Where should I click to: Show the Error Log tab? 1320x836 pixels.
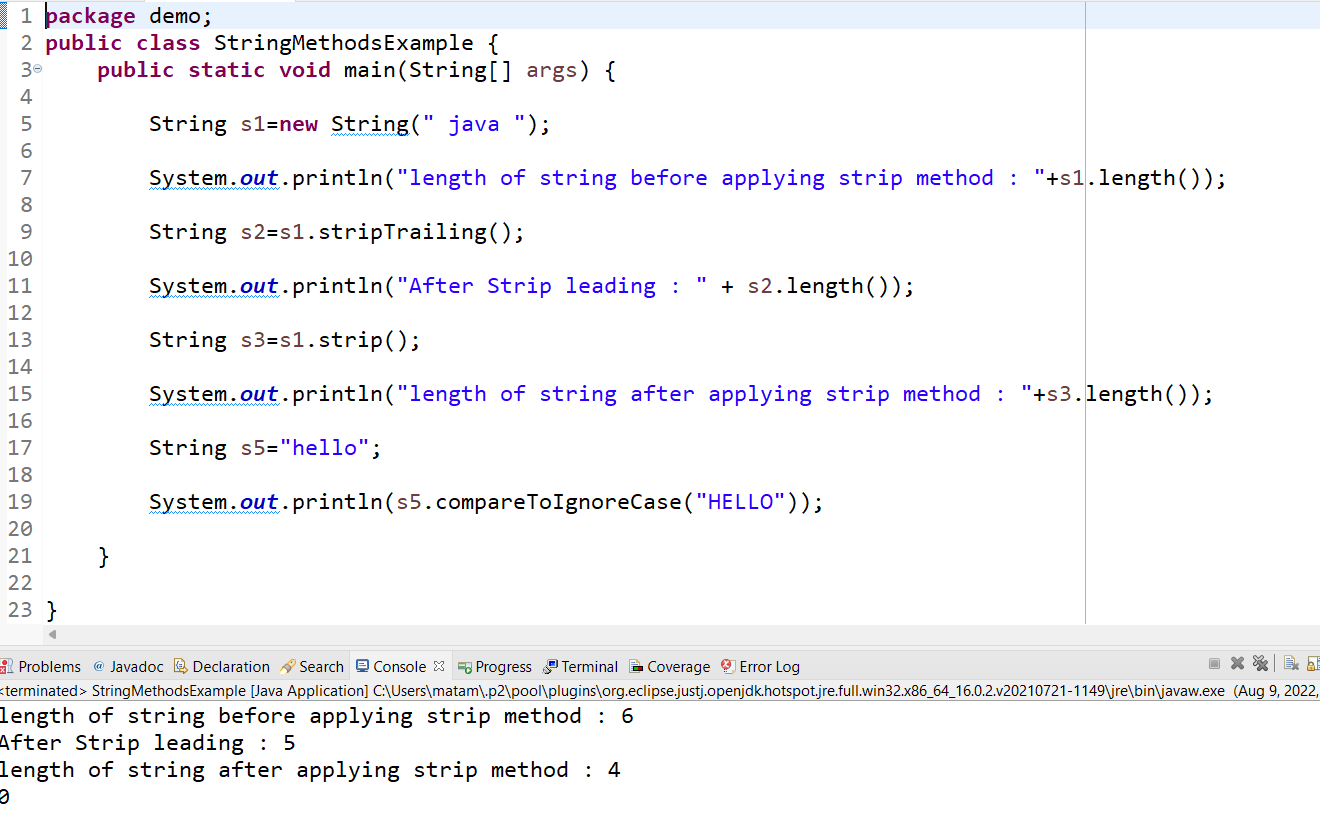[x=761, y=667]
